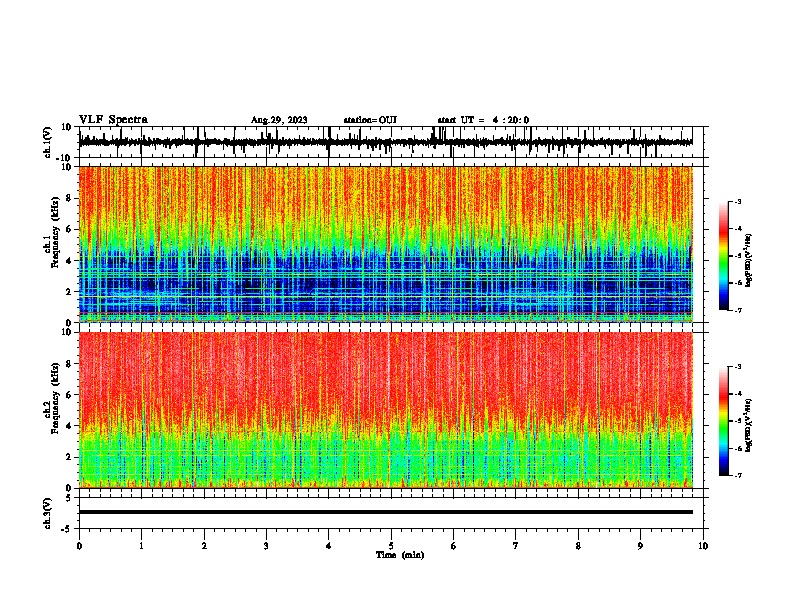This screenshot has width=792, height=612.
Task: Select the "start UT = 4 :20: 0" label
Action: click(x=483, y=120)
